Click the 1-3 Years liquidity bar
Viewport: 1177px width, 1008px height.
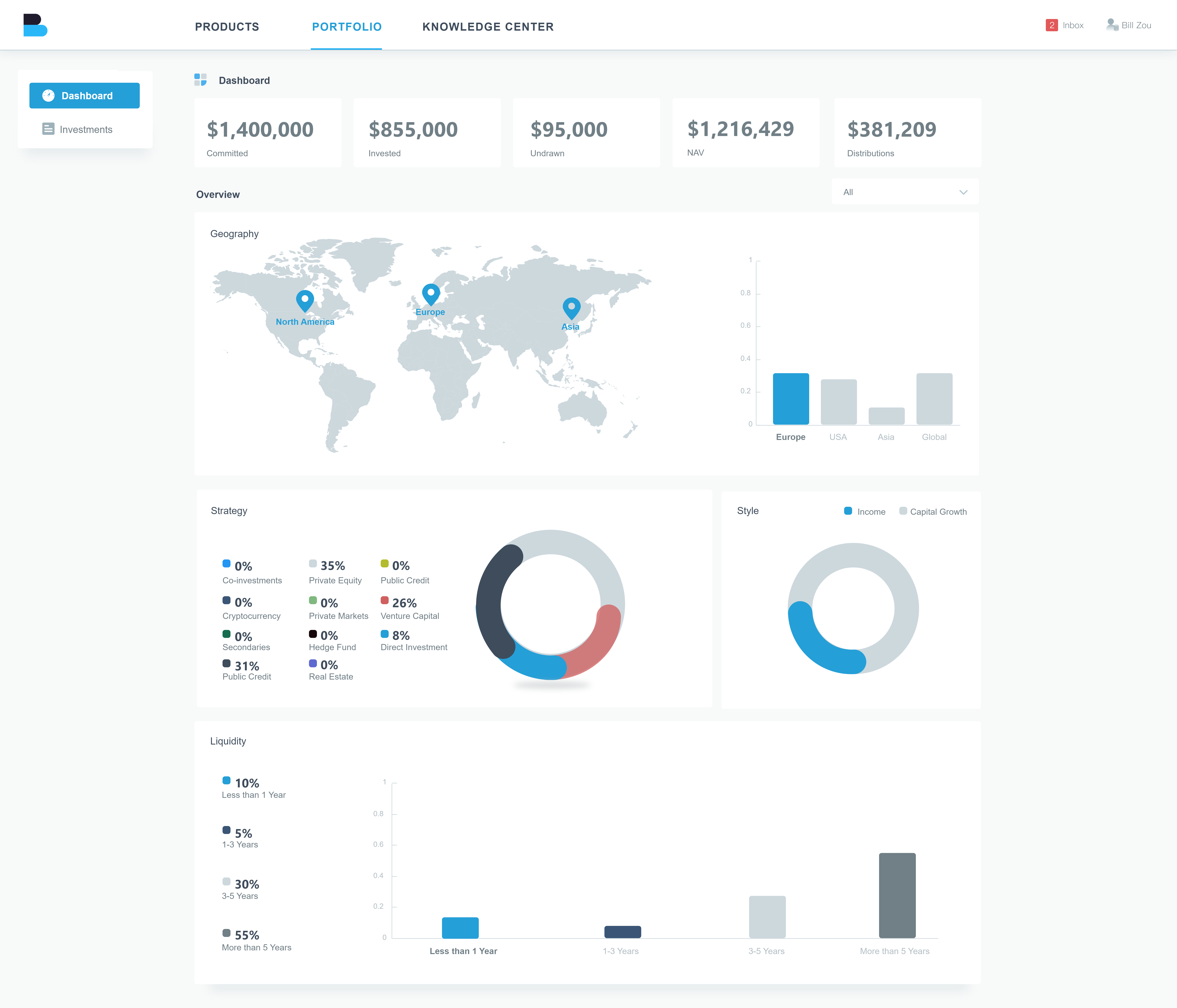point(623,932)
